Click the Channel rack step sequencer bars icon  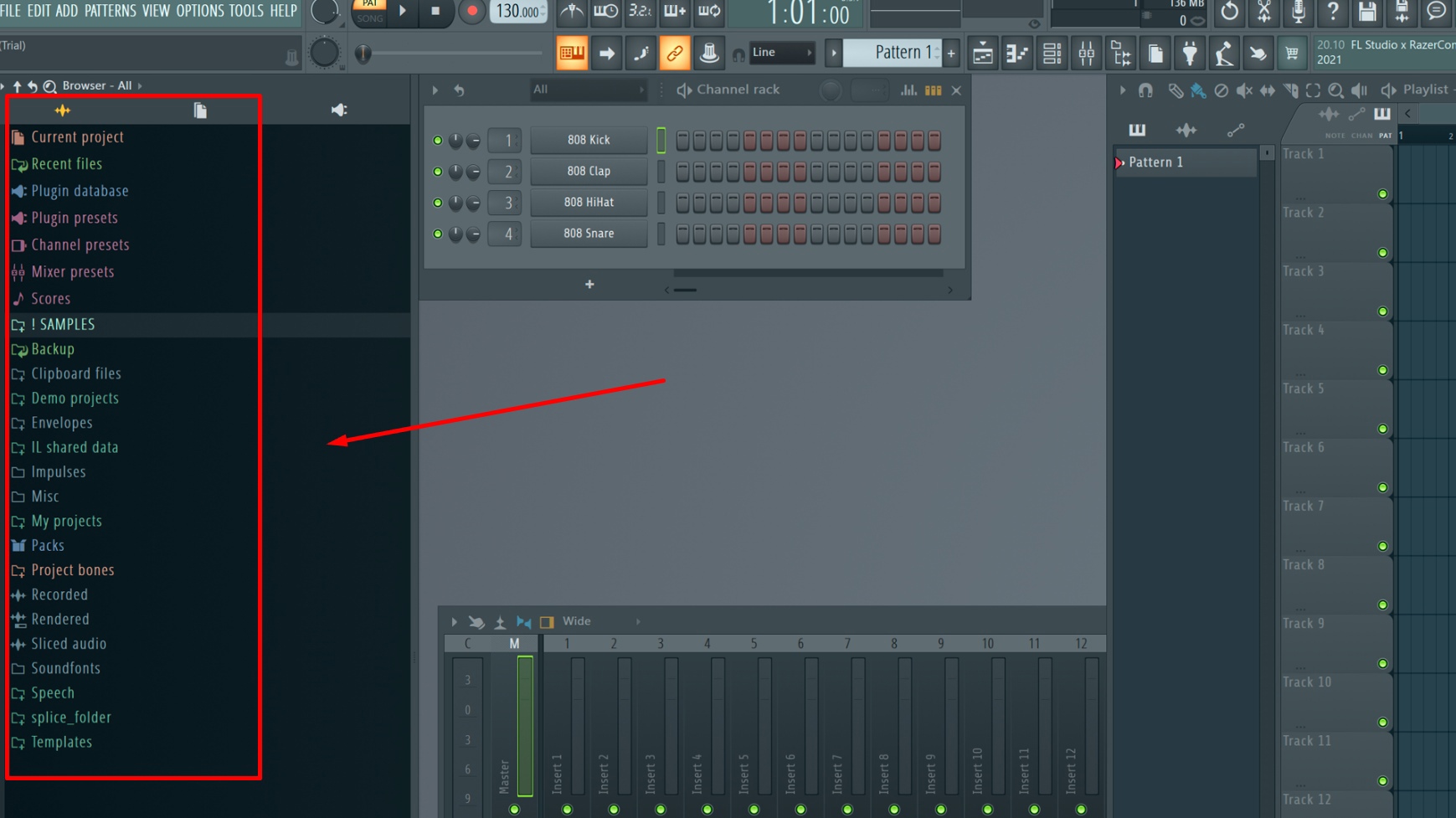tap(933, 90)
